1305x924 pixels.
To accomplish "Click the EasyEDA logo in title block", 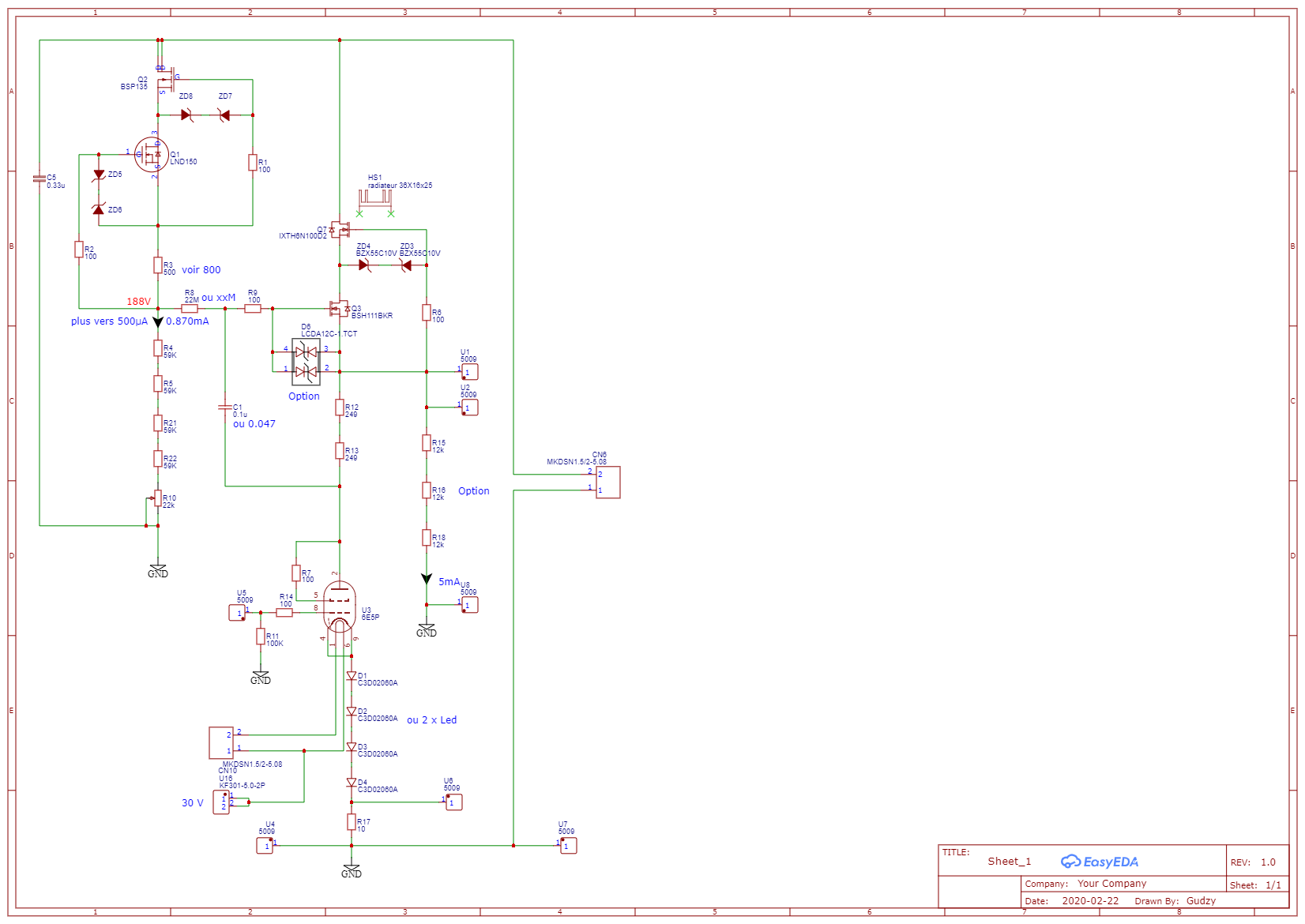I will pos(1100,862).
